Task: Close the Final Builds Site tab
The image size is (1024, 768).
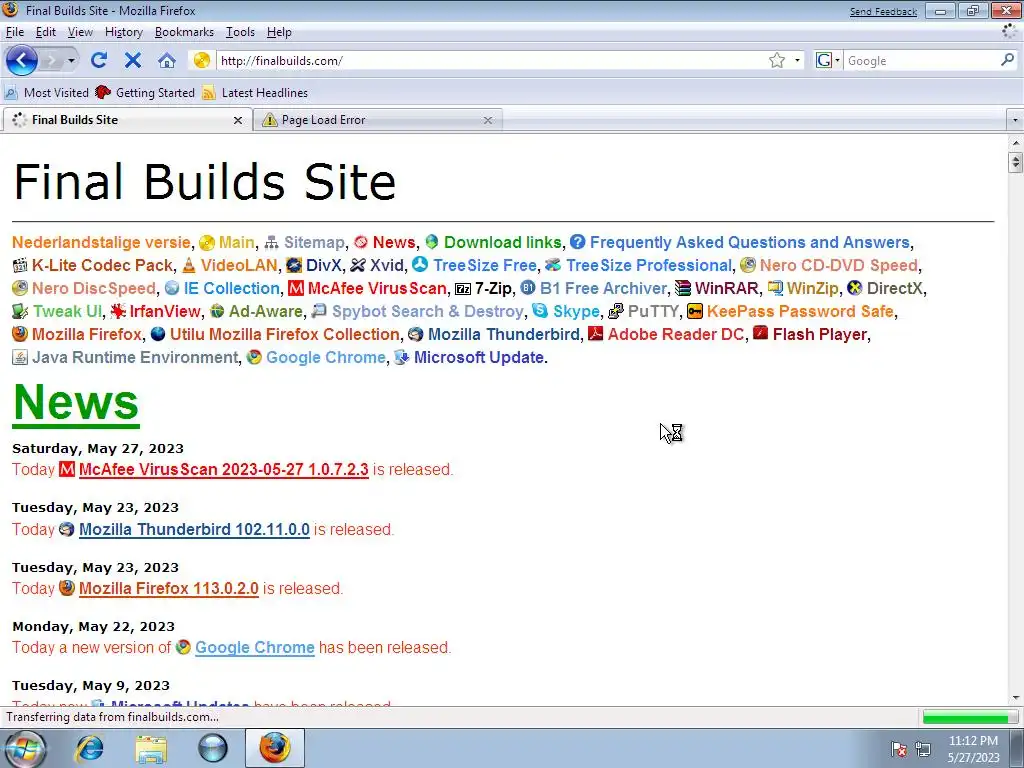Action: tap(238, 120)
